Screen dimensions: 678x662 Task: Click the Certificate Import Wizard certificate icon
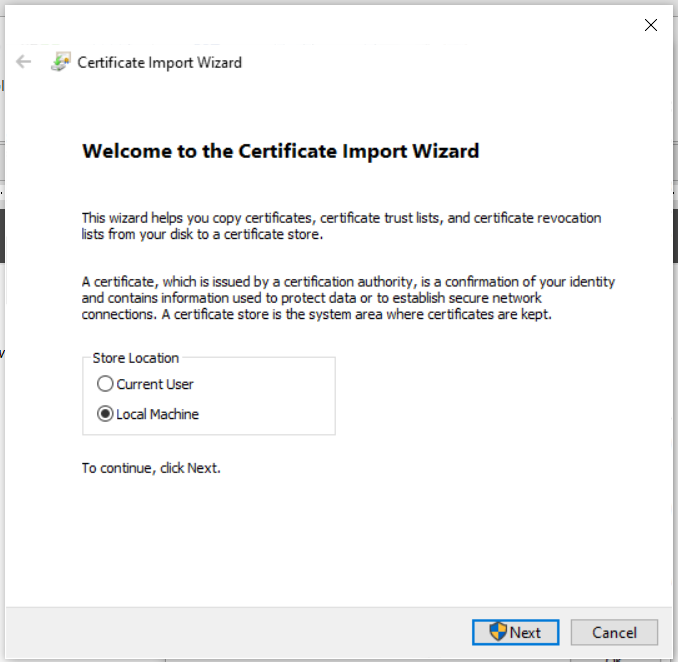click(61, 62)
